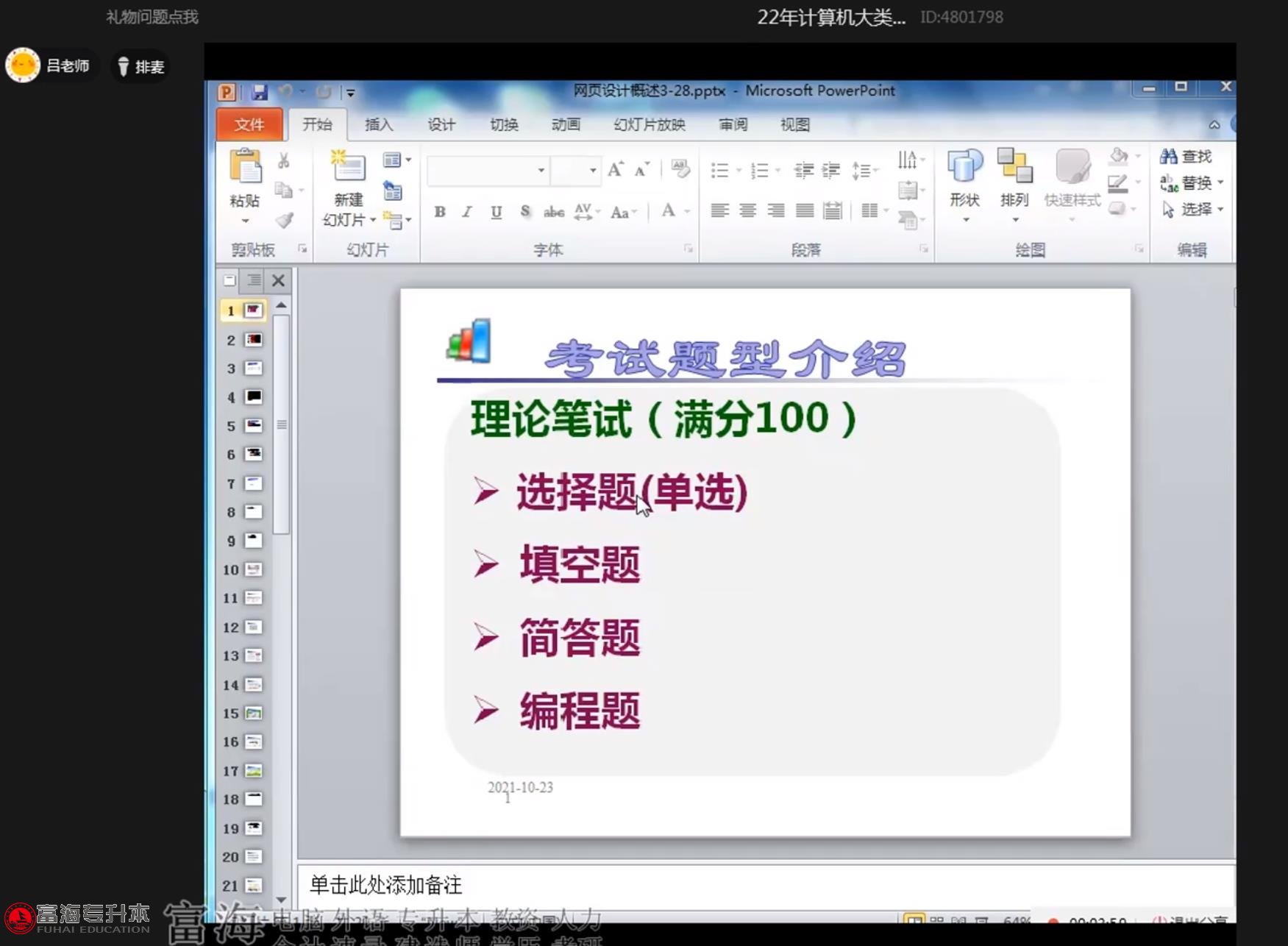This screenshot has height=946, width=1288.
Task: Click the Decrease Font Size icon
Action: click(x=641, y=170)
